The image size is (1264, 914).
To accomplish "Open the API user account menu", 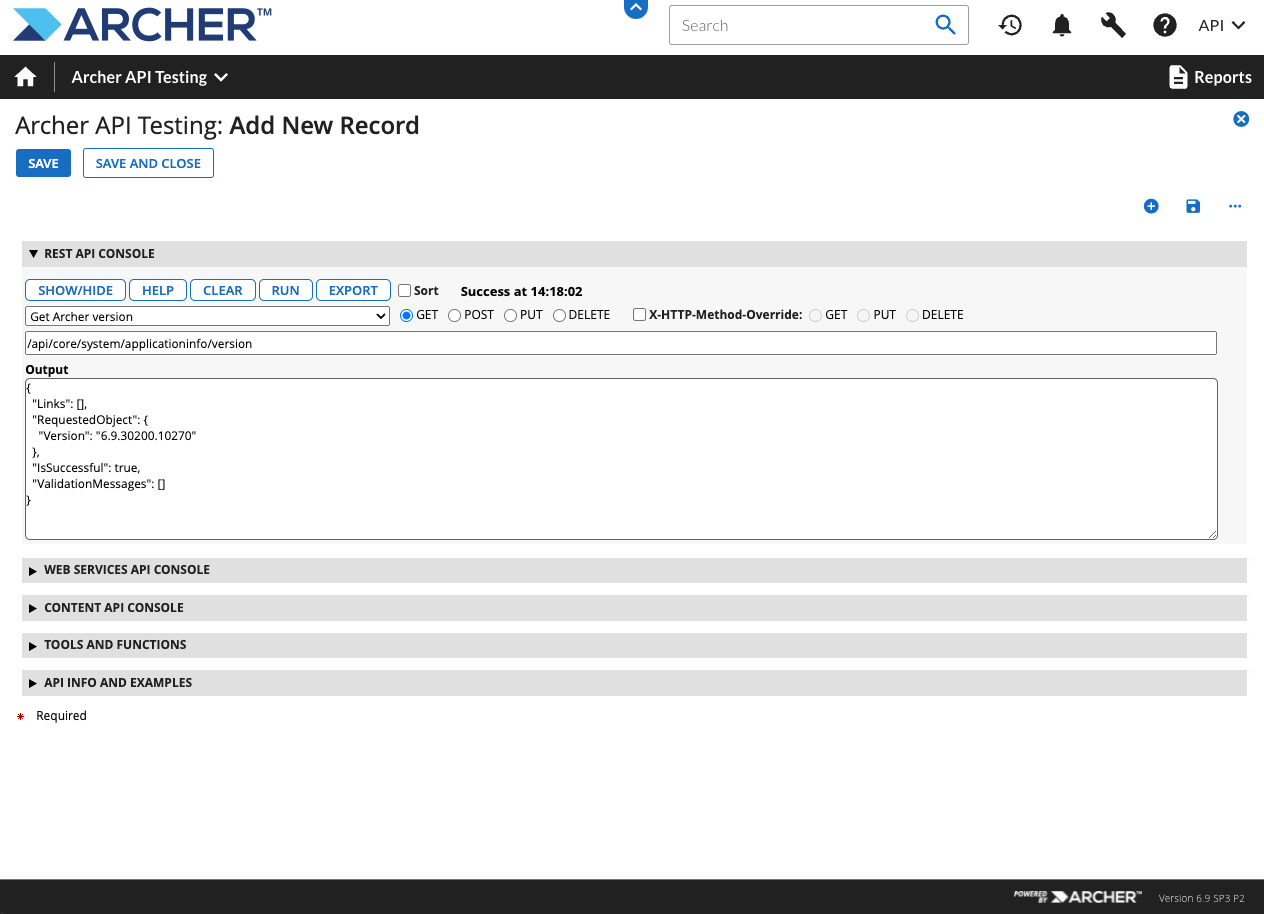I will pyautogui.click(x=1221, y=25).
